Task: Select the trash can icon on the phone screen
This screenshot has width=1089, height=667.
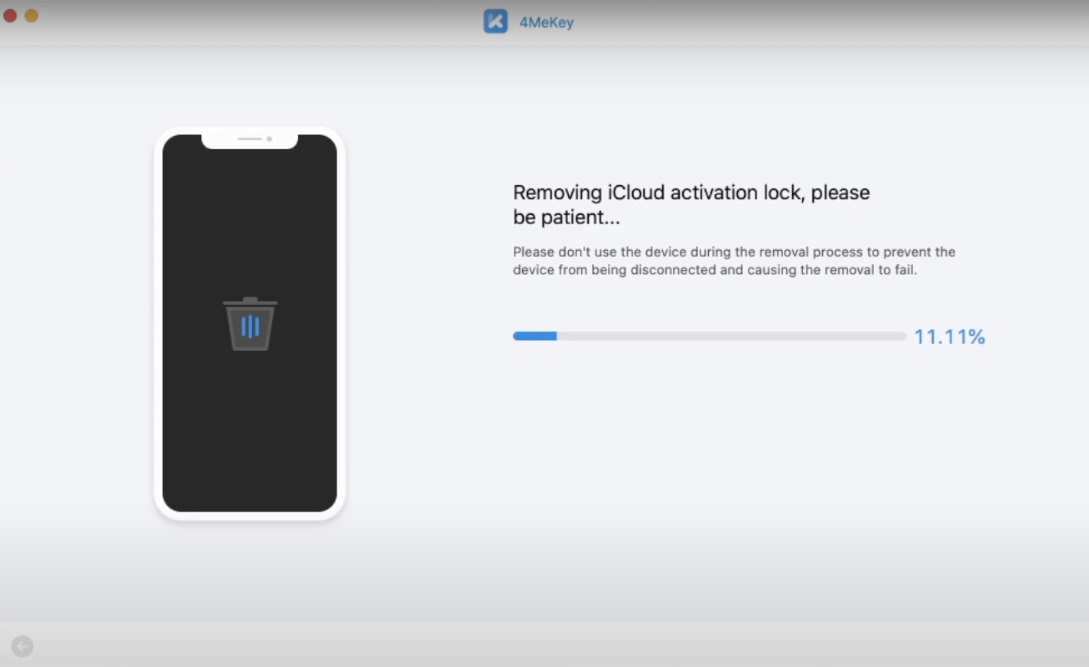Action: pyautogui.click(x=248, y=324)
